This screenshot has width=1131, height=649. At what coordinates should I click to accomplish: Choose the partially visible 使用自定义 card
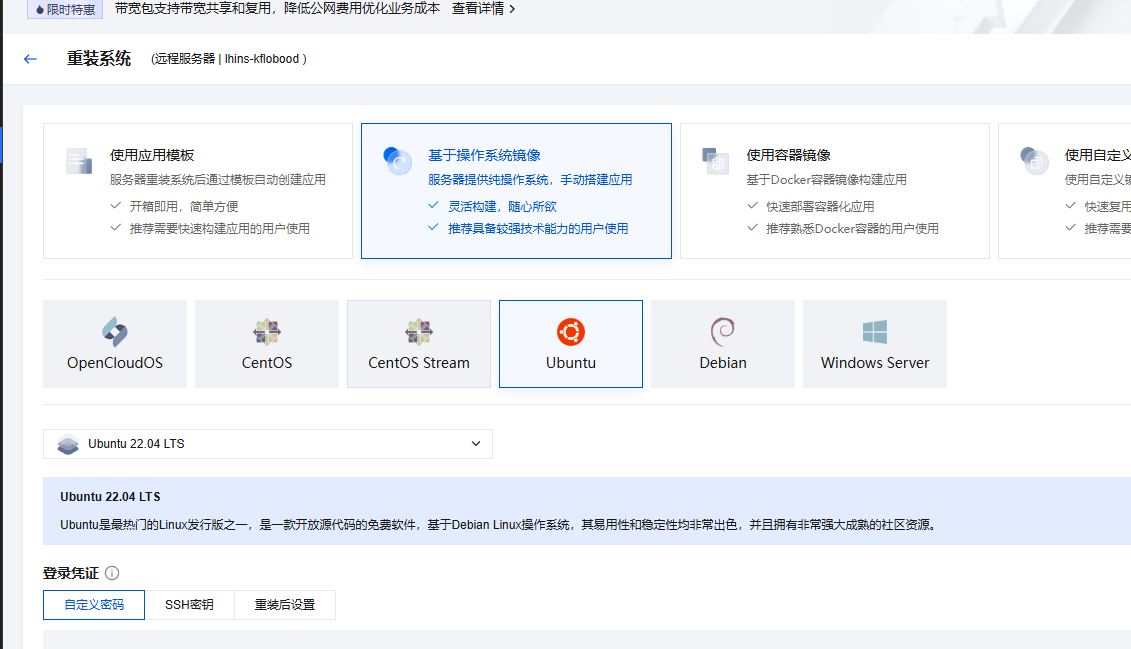pyautogui.click(x=1065, y=191)
